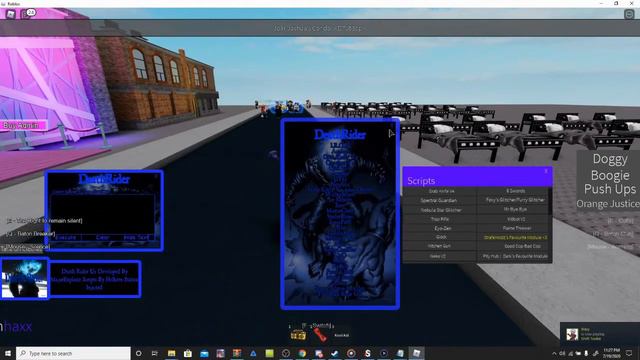Switch to the active Roblox taskbar icon
Screen dimensions: 640x360
(x=416, y=353)
